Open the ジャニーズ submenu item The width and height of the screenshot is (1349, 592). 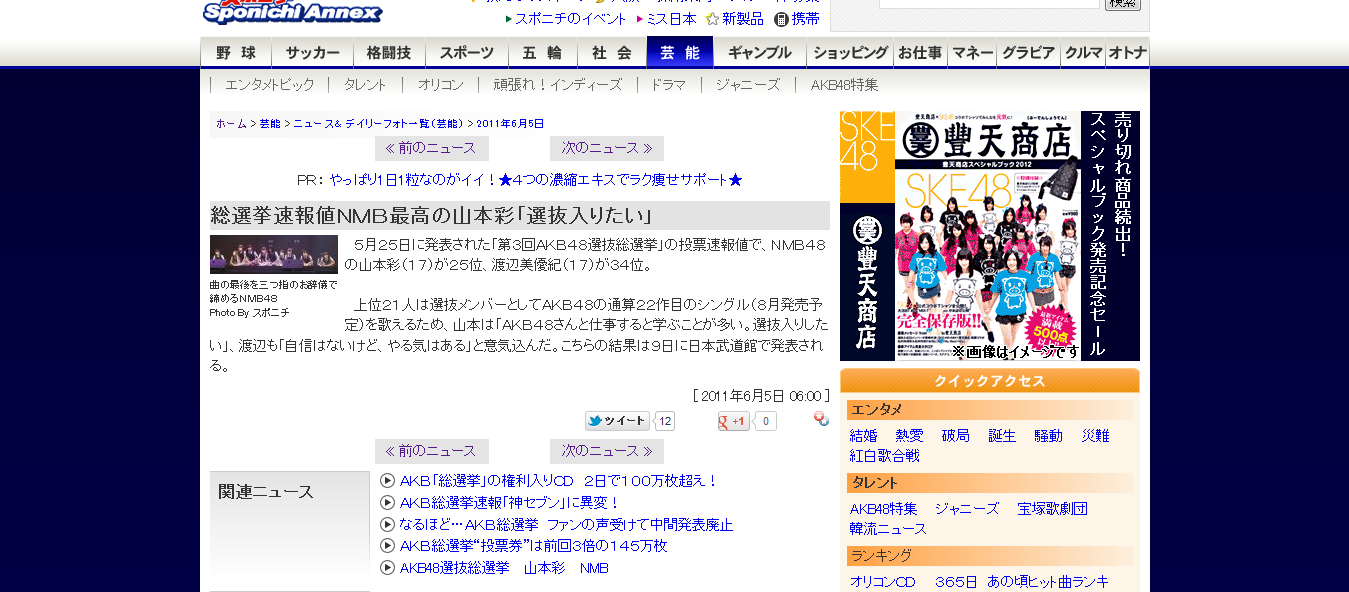coord(748,85)
